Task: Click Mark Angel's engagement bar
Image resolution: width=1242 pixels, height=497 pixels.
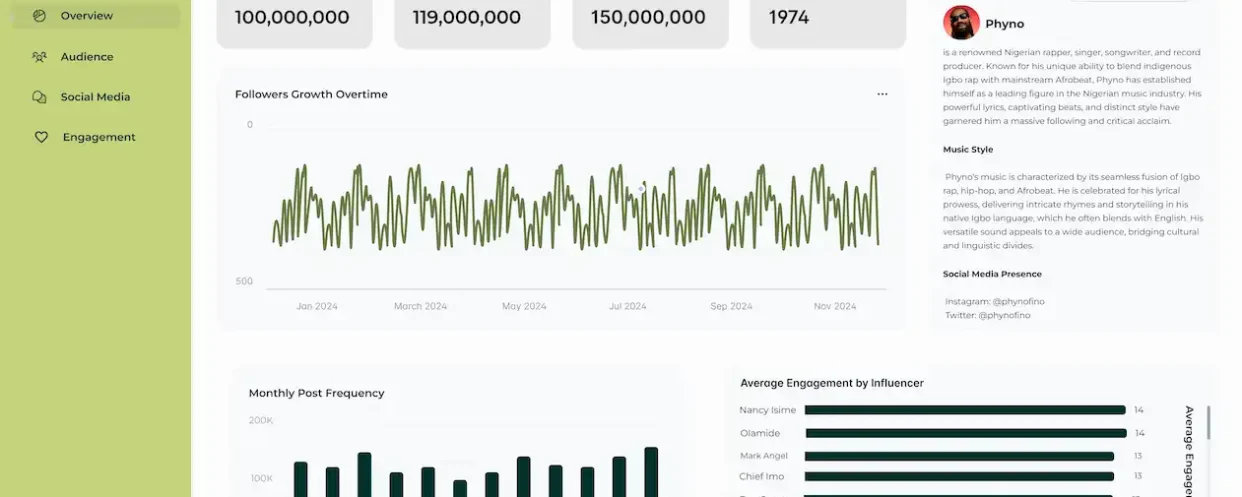Action: 959,456
